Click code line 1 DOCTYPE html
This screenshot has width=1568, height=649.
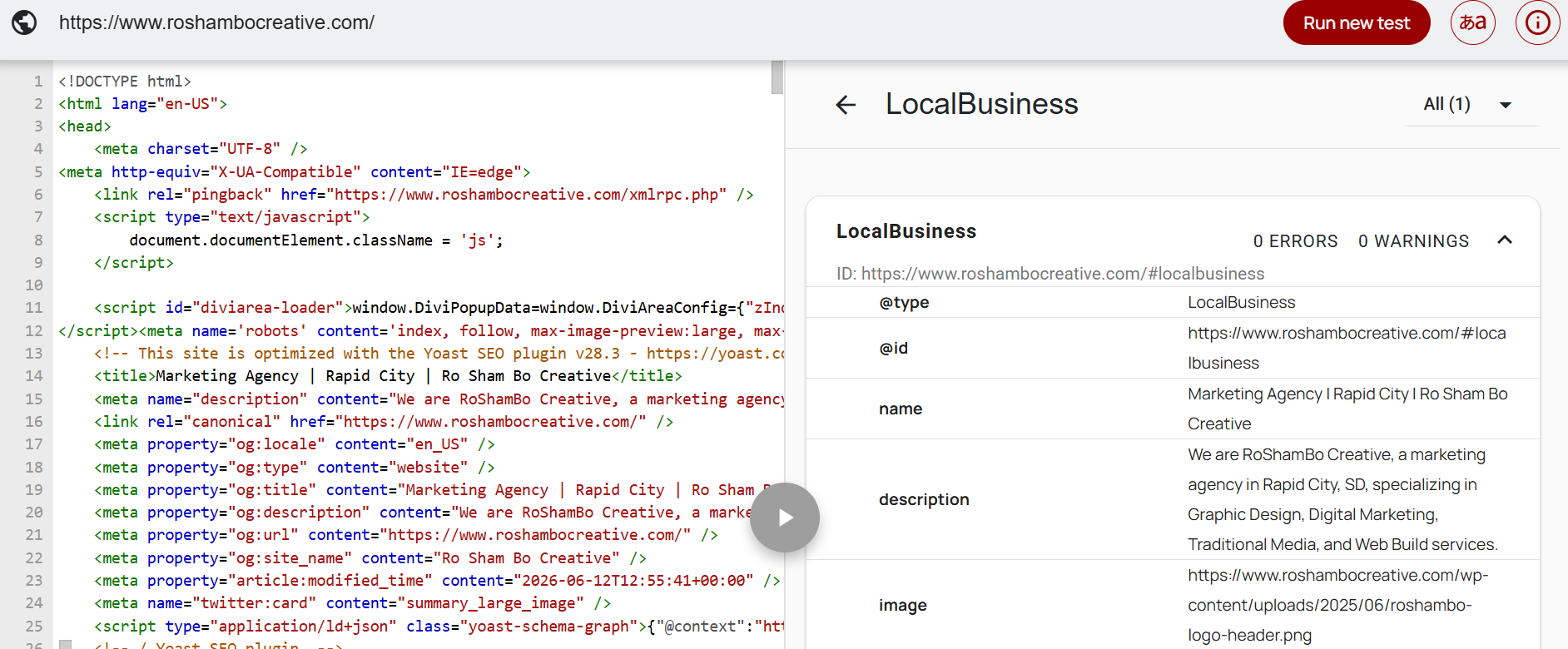pyautogui.click(x=125, y=81)
